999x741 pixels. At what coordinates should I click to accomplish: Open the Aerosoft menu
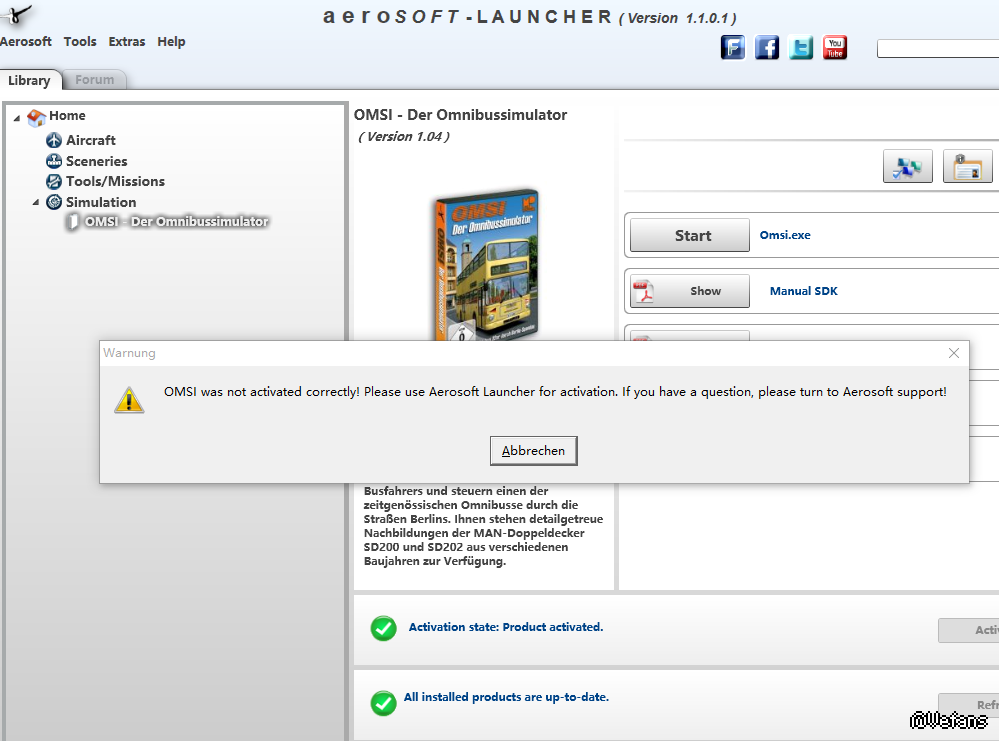tap(25, 41)
